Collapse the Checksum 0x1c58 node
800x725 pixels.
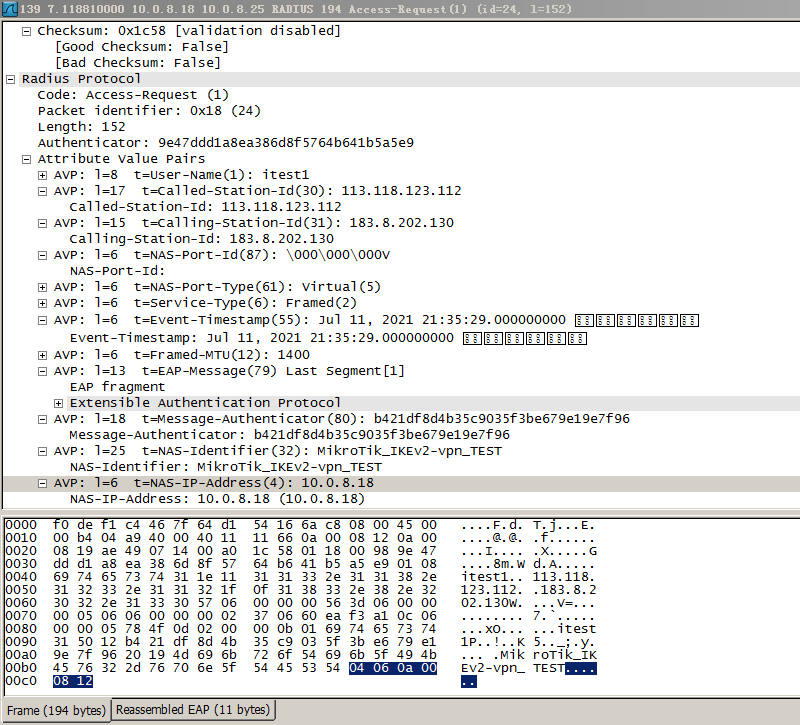point(27,32)
